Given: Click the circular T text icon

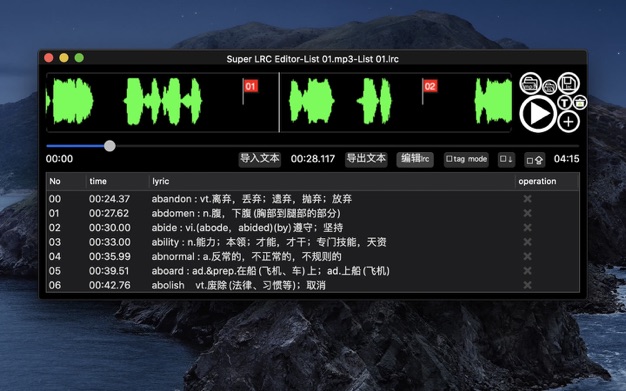Looking at the screenshot, I should [x=565, y=103].
